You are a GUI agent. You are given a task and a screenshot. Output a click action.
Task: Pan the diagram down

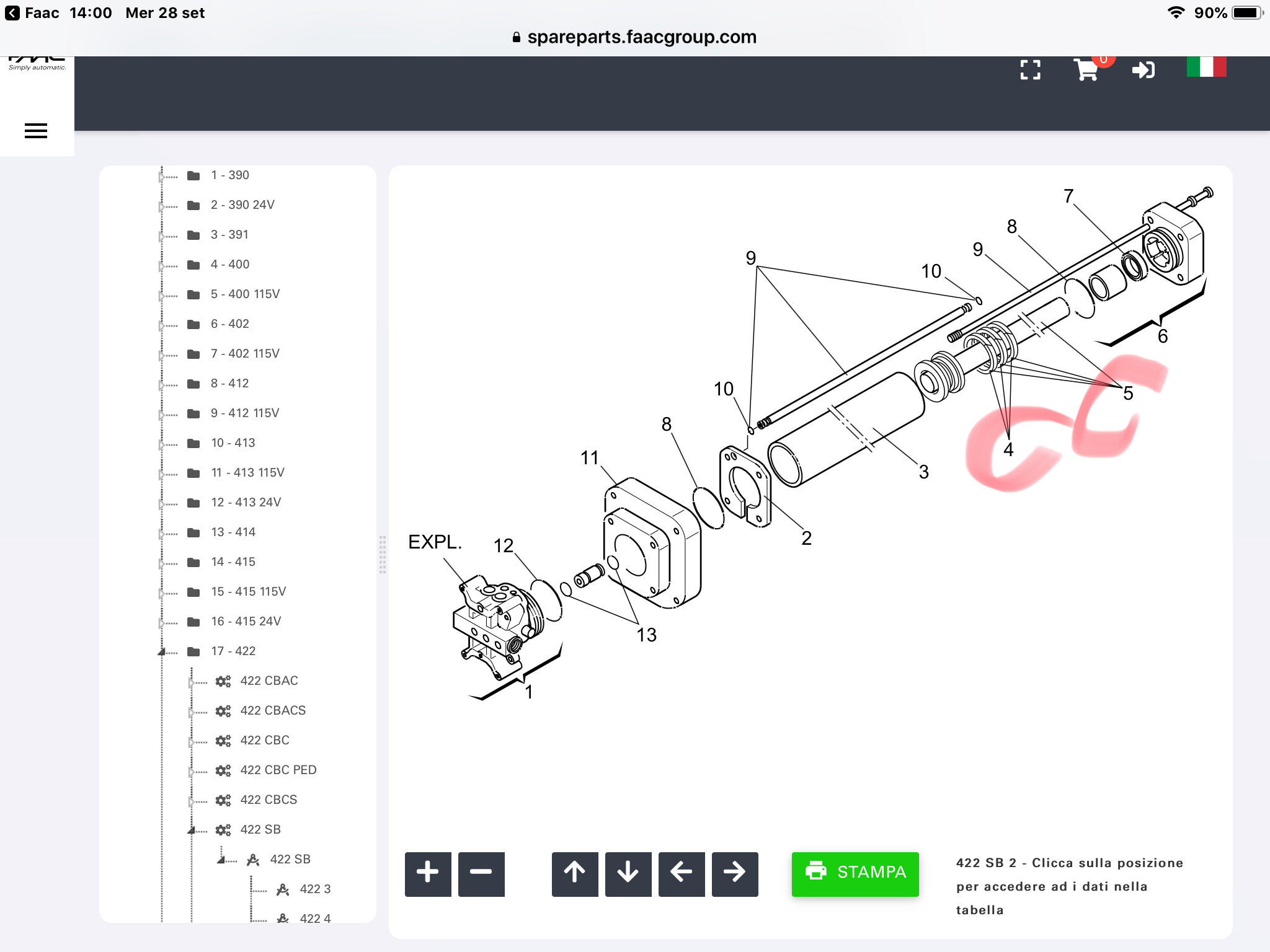click(x=628, y=873)
